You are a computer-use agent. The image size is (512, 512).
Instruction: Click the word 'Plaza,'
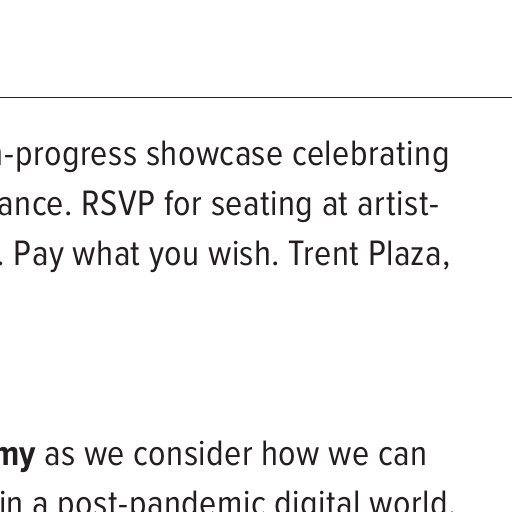[409, 254]
